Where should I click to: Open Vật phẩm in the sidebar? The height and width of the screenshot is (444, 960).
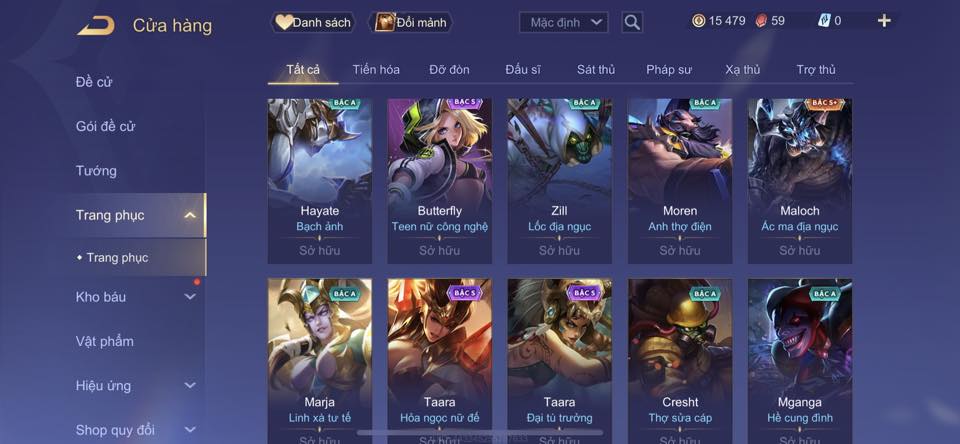(105, 341)
